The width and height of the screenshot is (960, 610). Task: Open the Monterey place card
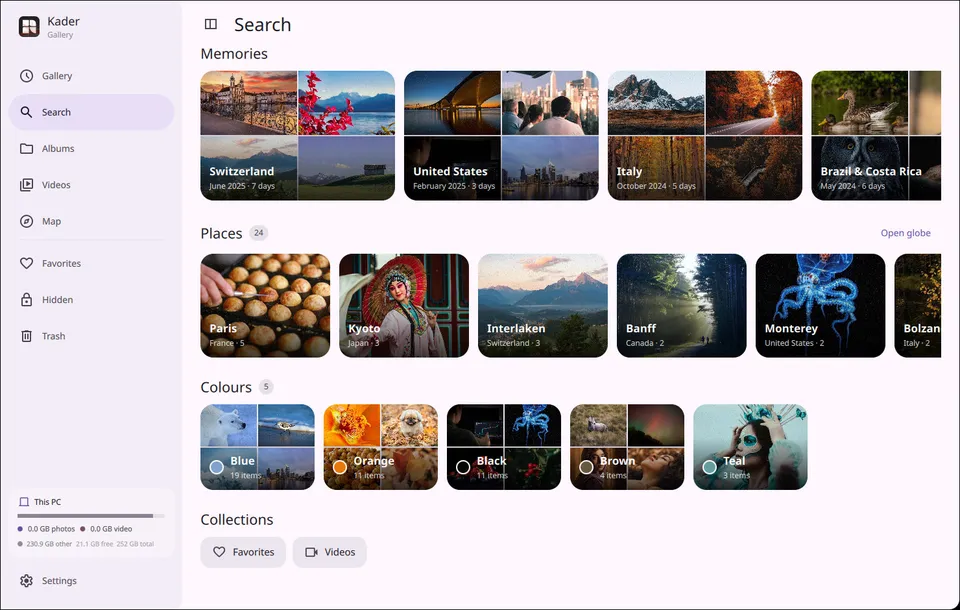820,306
